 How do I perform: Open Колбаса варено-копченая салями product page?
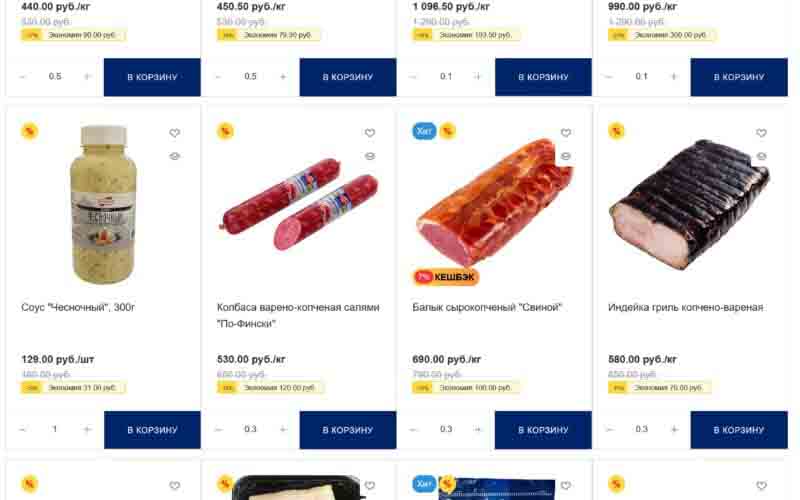(x=298, y=315)
